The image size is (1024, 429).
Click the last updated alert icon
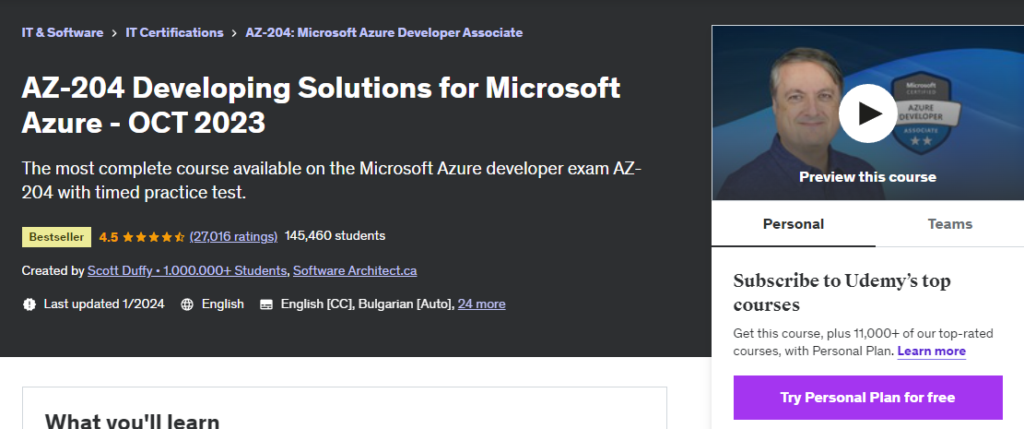29,304
